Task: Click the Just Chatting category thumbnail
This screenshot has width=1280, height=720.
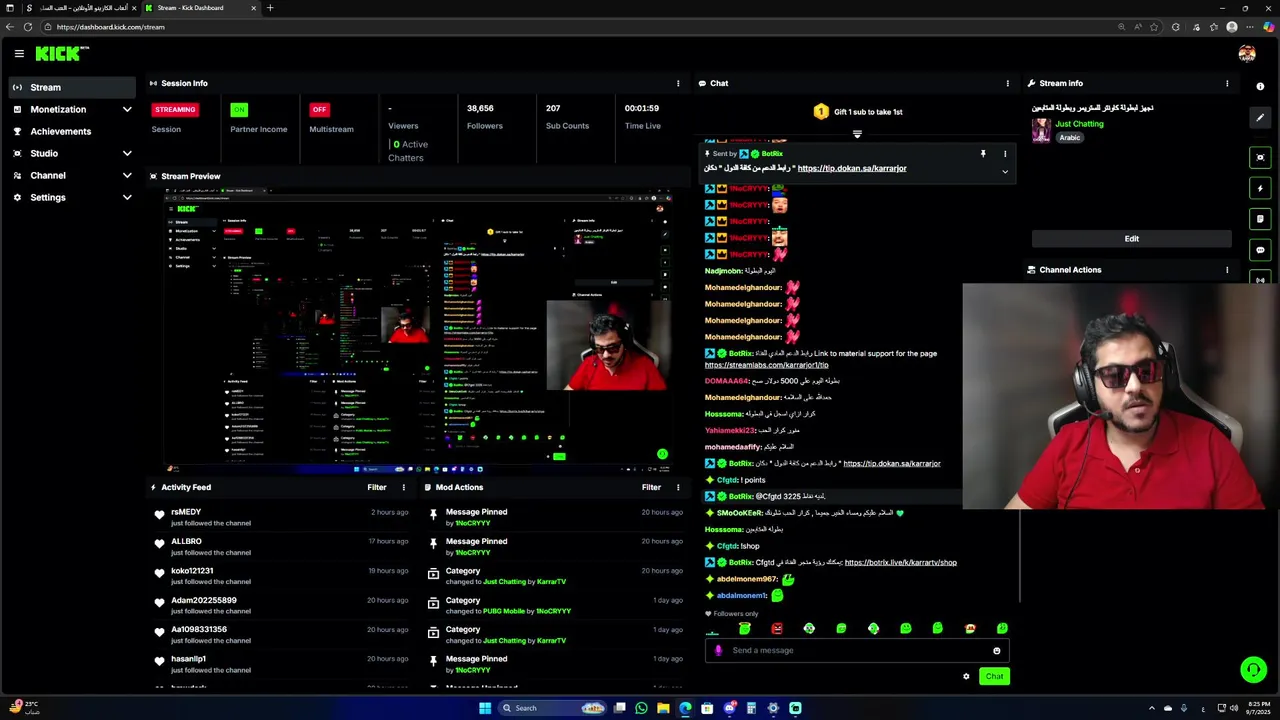Action: click(1041, 130)
